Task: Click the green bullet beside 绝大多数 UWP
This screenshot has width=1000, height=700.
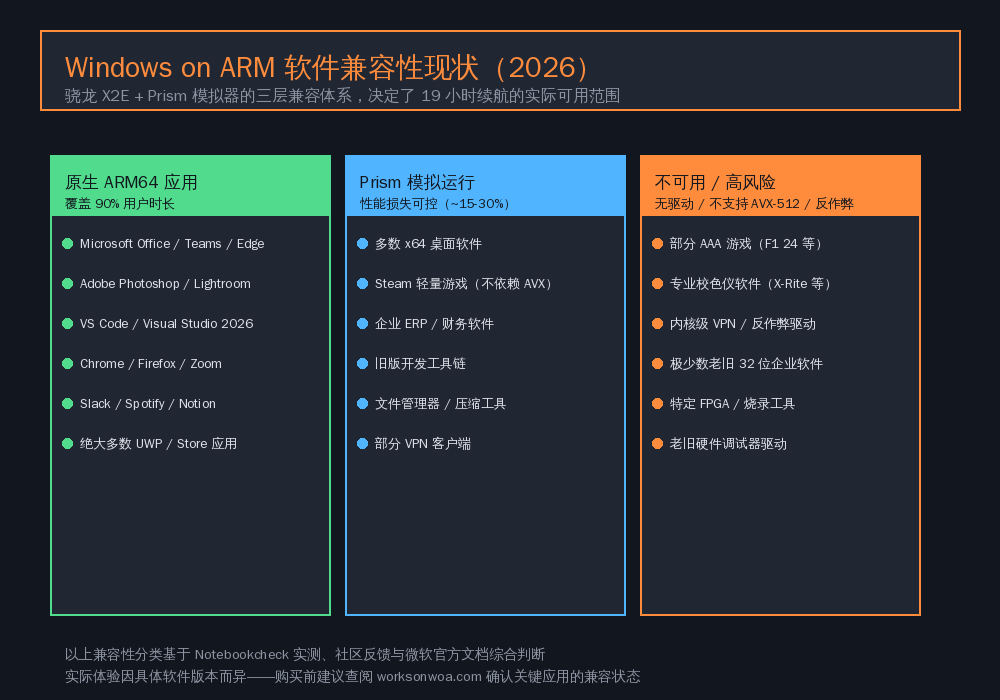Action: [68, 444]
